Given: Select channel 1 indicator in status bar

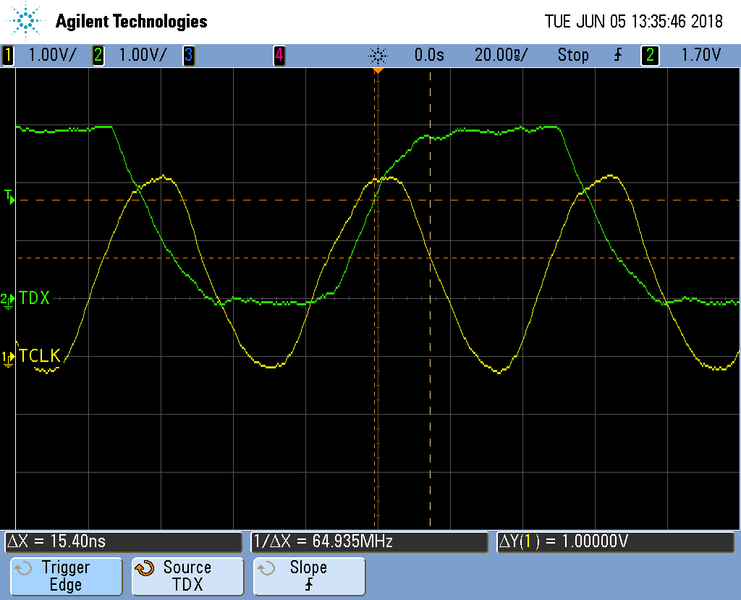Looking at the screenshot, I should (8, 55).
